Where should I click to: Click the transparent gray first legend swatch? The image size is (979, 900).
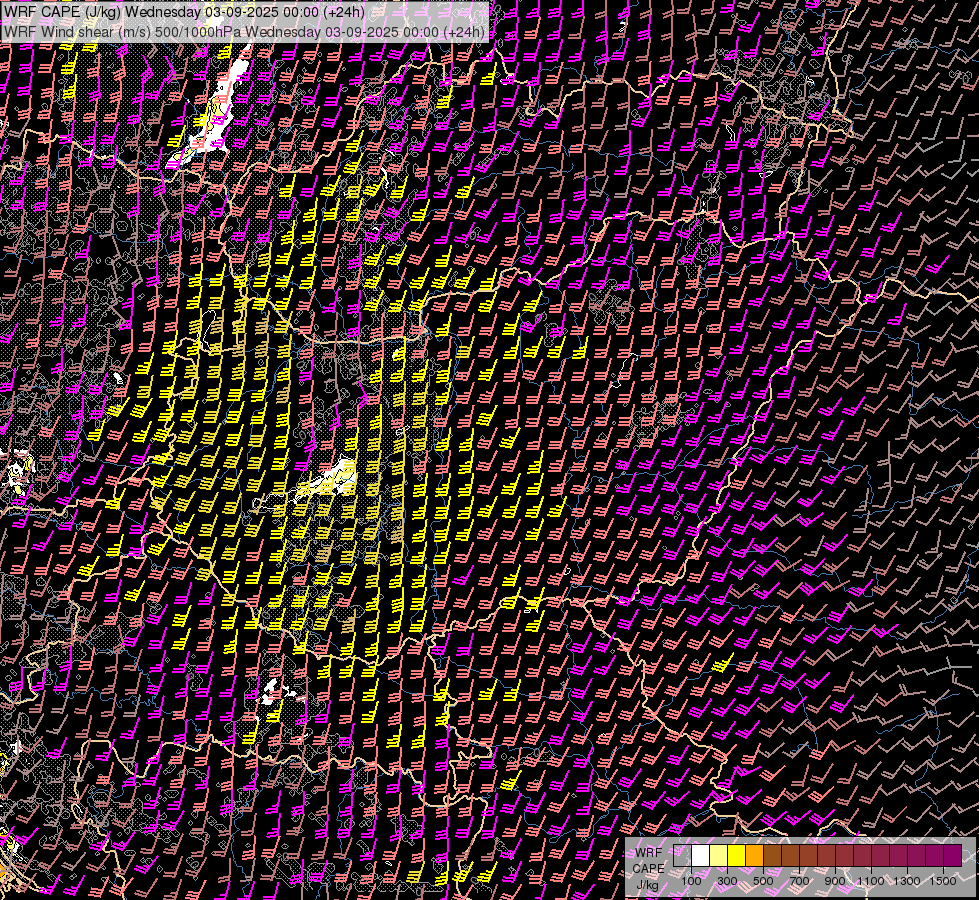682,855
